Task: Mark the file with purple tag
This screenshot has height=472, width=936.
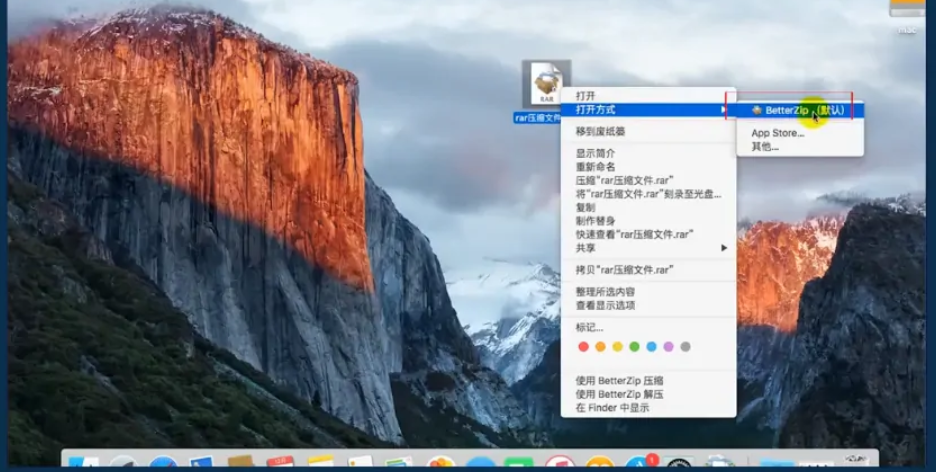Action: [668, 347]
